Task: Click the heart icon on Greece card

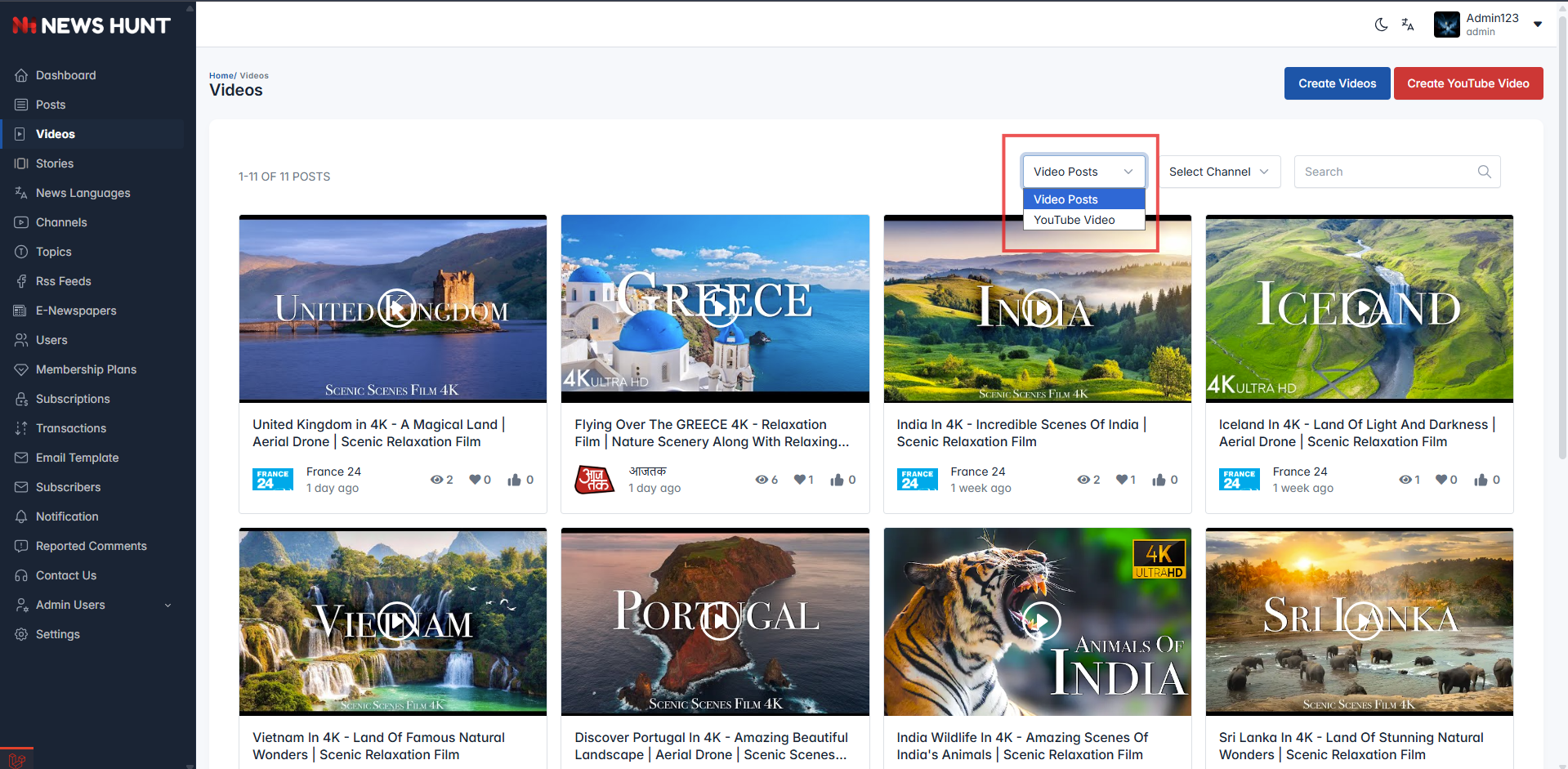Action: (800, 480)
